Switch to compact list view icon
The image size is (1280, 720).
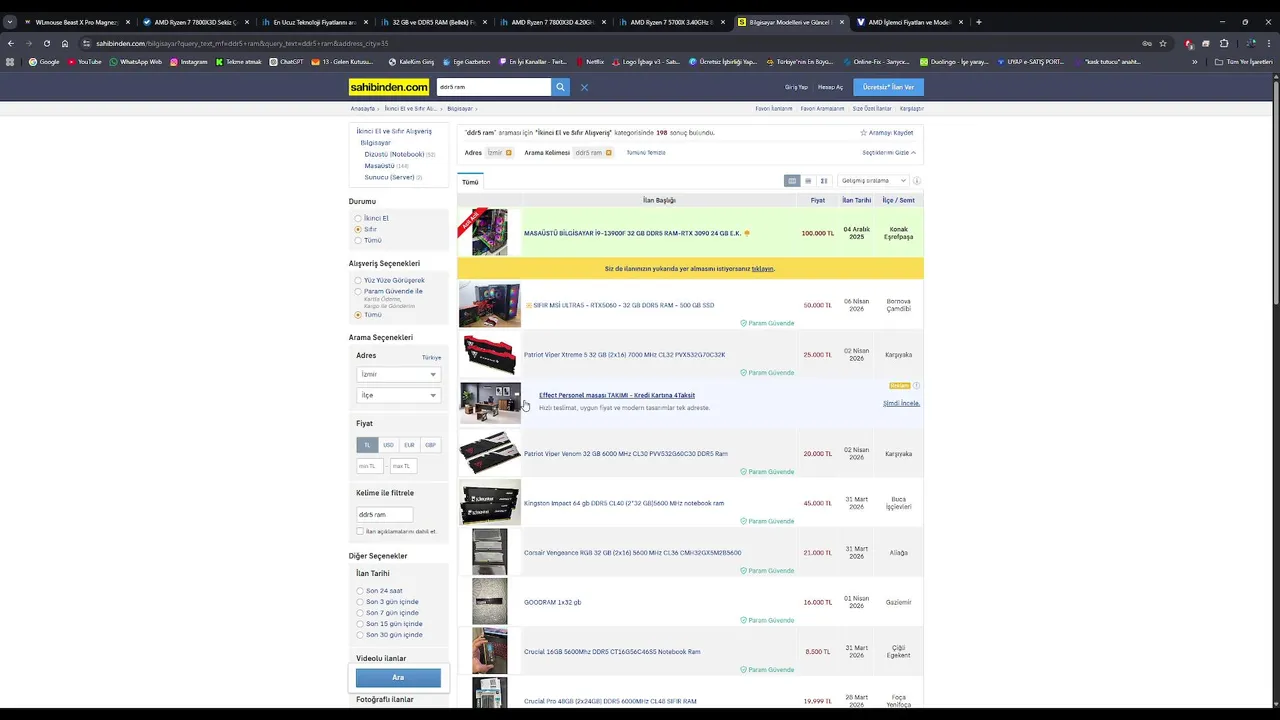pyautogui.click(x=808, y=181)
